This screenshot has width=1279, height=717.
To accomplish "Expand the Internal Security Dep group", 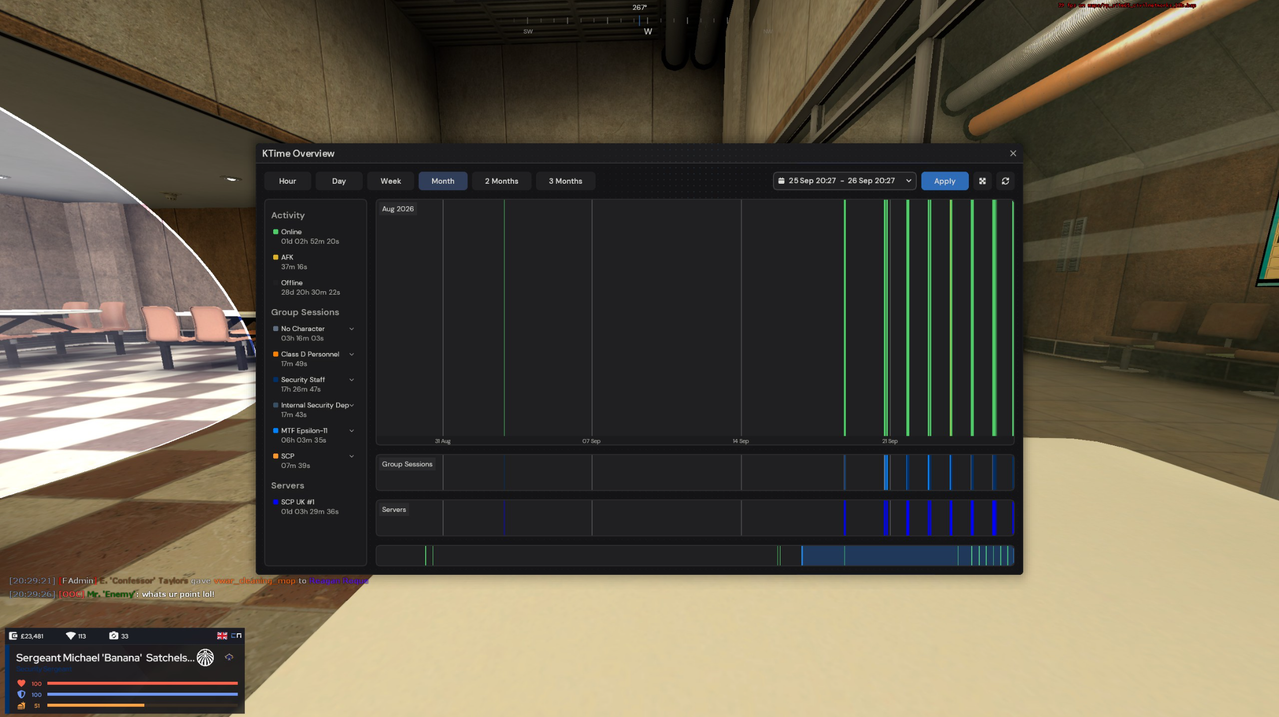I will coord(352,405).
